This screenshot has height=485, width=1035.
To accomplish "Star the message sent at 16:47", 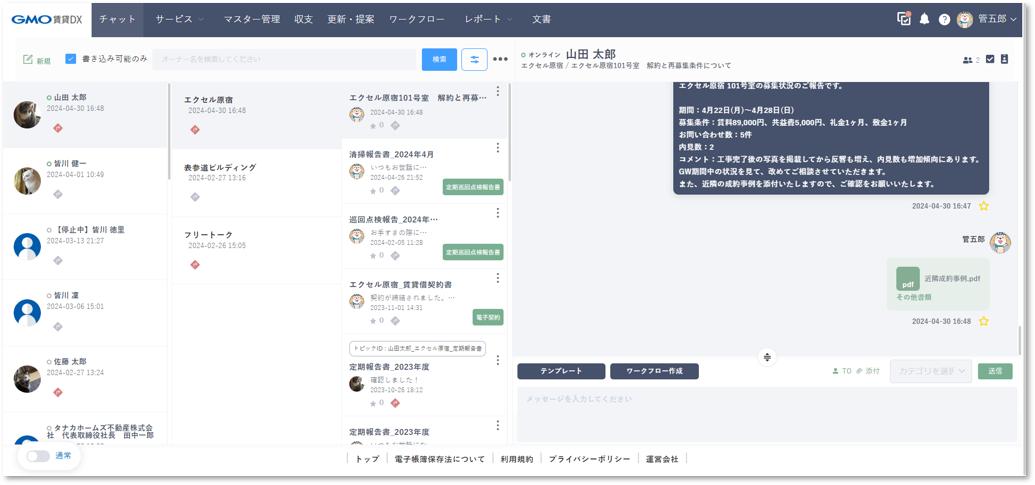I will pos(984,206).
